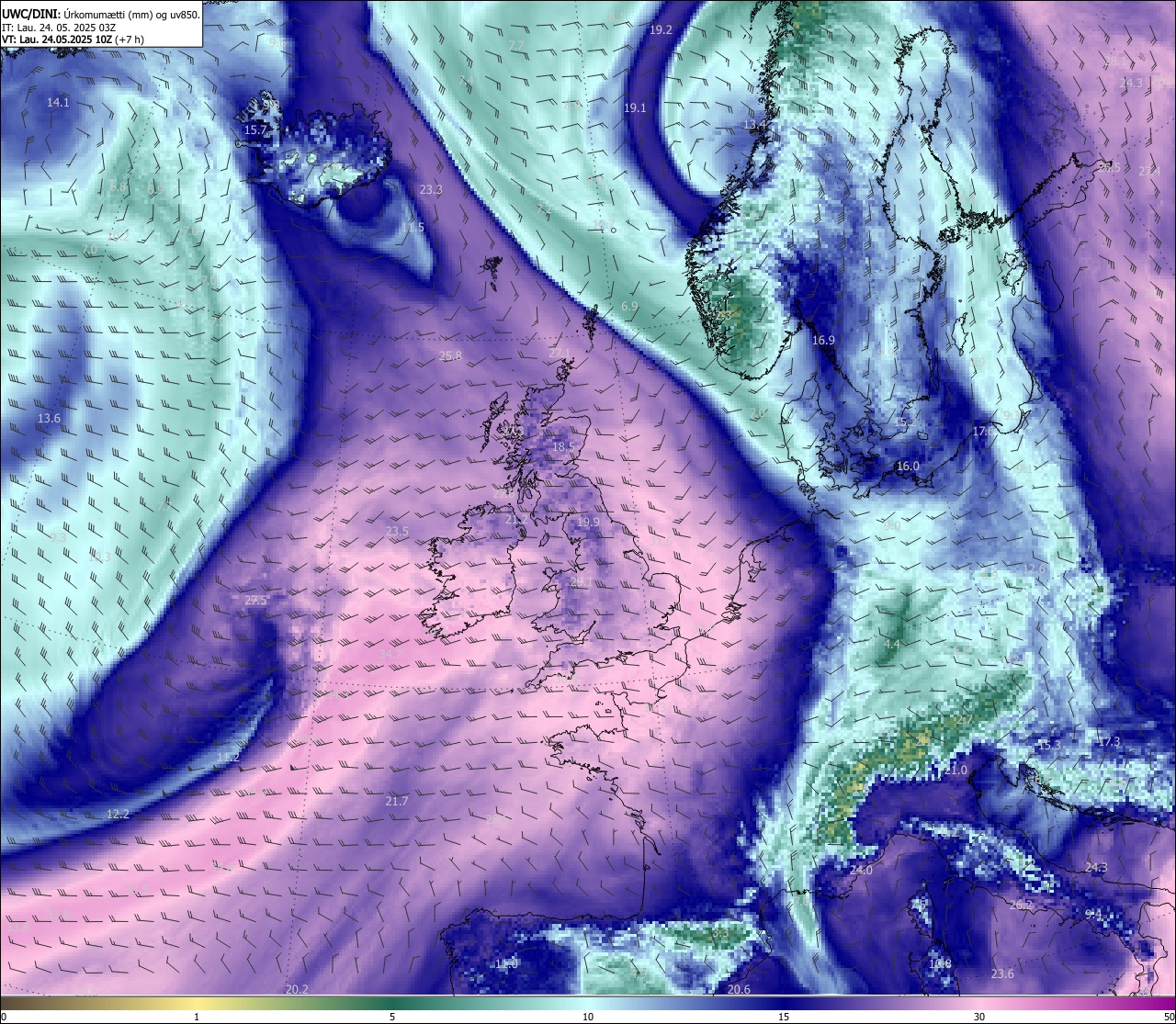Click the 21.0 value south of Alps

coord(955,771)
